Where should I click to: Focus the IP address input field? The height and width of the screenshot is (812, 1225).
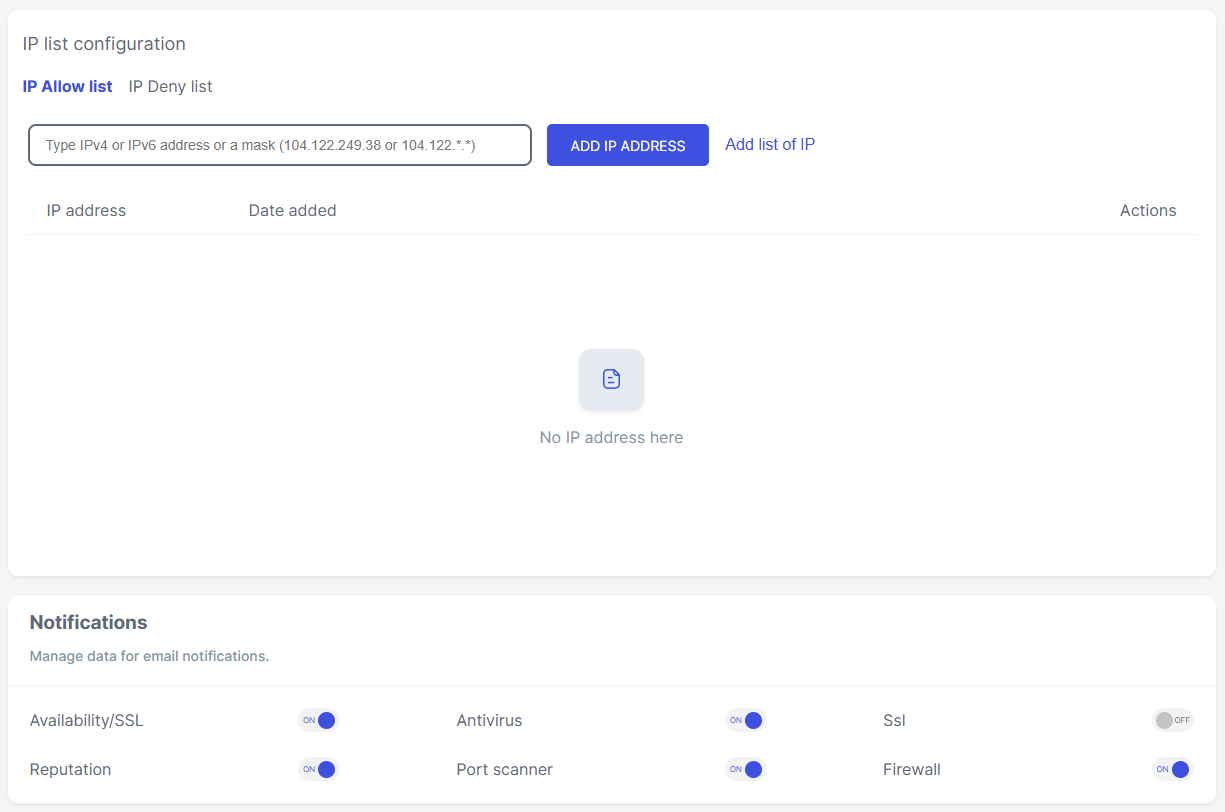[x=280, y=145]
